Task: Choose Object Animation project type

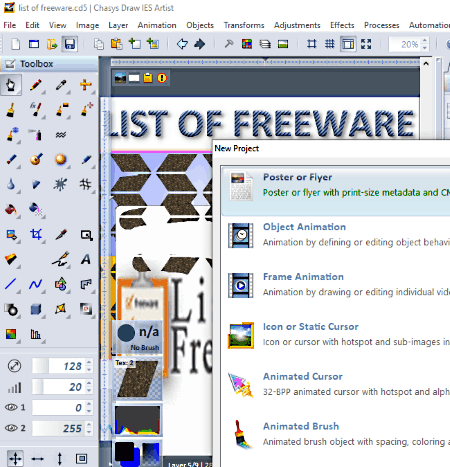Action: click(x=336, y=235)
